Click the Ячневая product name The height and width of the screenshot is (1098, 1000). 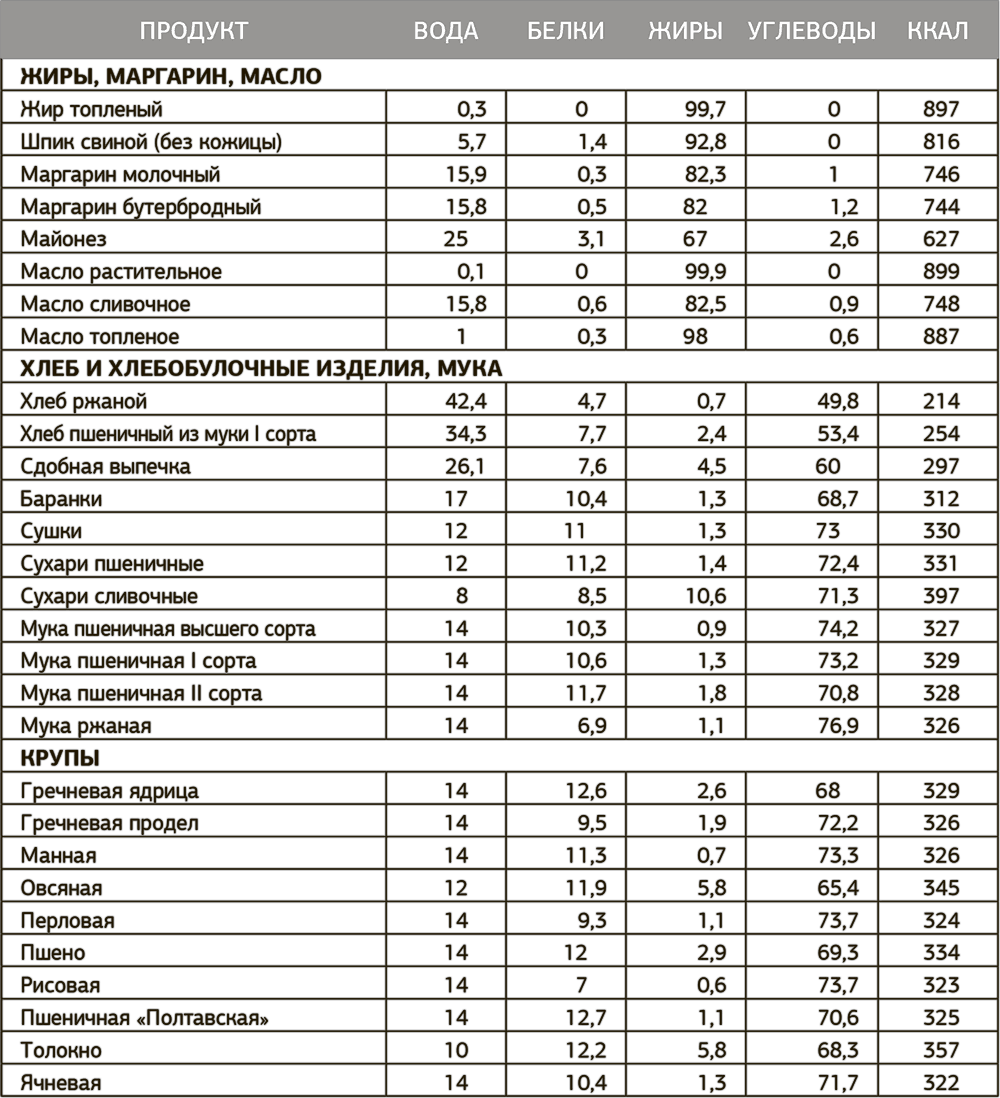[x=61, y=1083]
